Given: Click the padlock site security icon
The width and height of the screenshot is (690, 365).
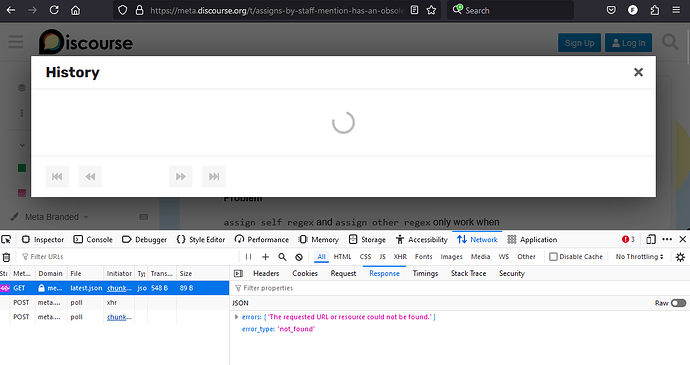Looking at the screenshot, I should point(139,10).
